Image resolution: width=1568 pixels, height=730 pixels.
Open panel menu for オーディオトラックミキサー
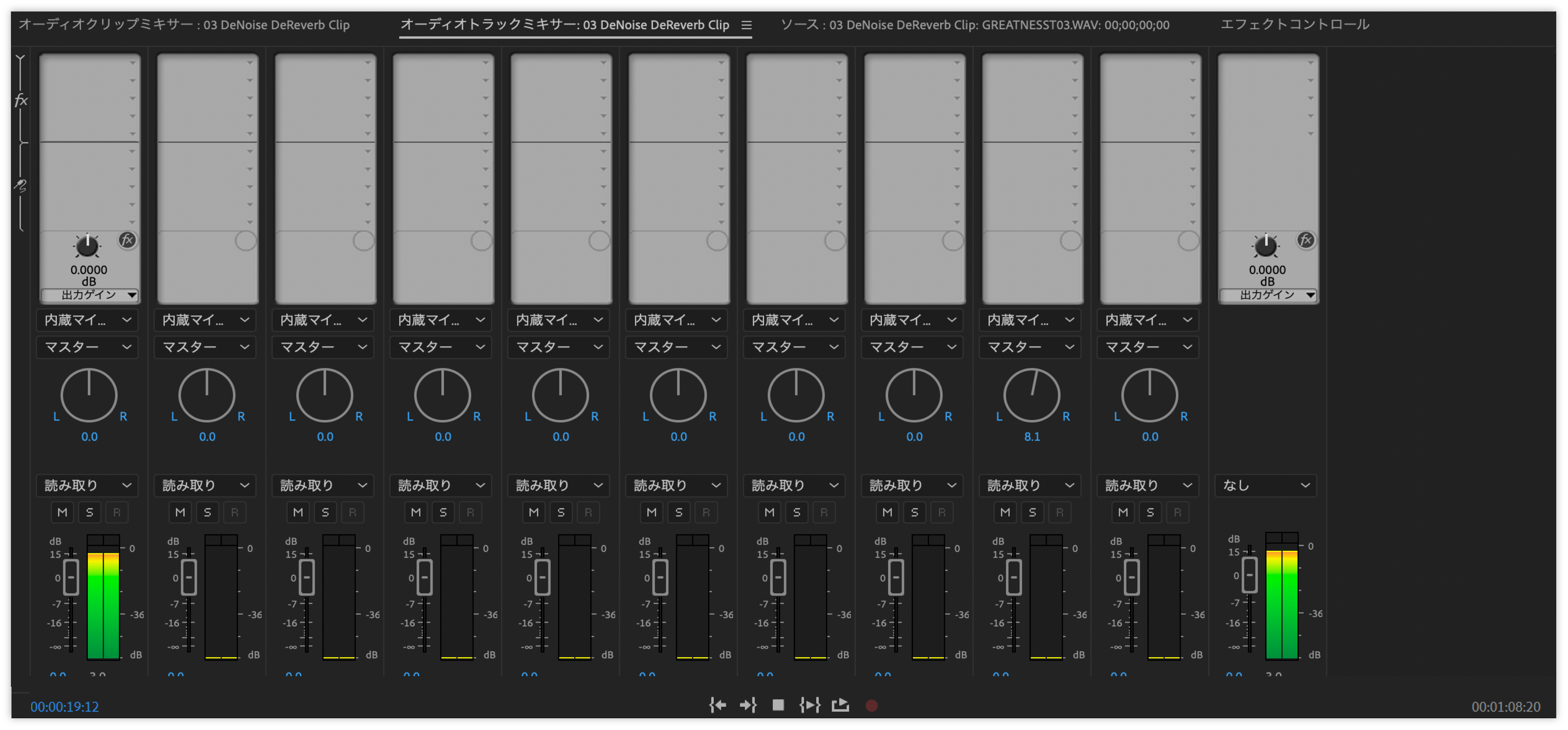[x=746, y=25]
